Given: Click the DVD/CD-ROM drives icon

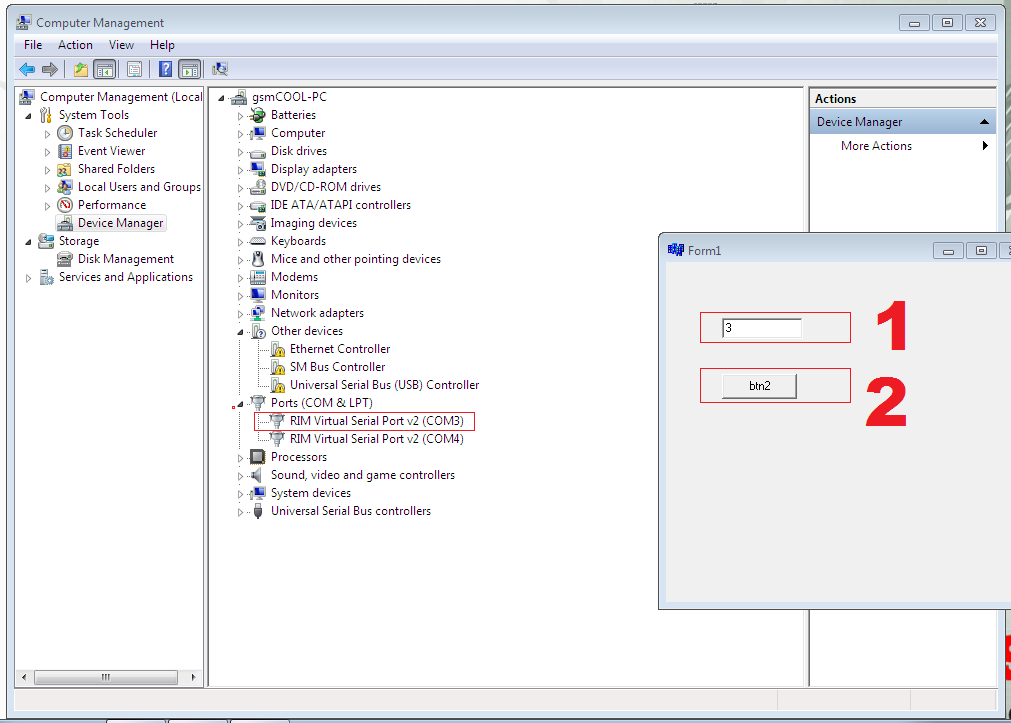Looking at the screenshot, I should pos(257,187).
